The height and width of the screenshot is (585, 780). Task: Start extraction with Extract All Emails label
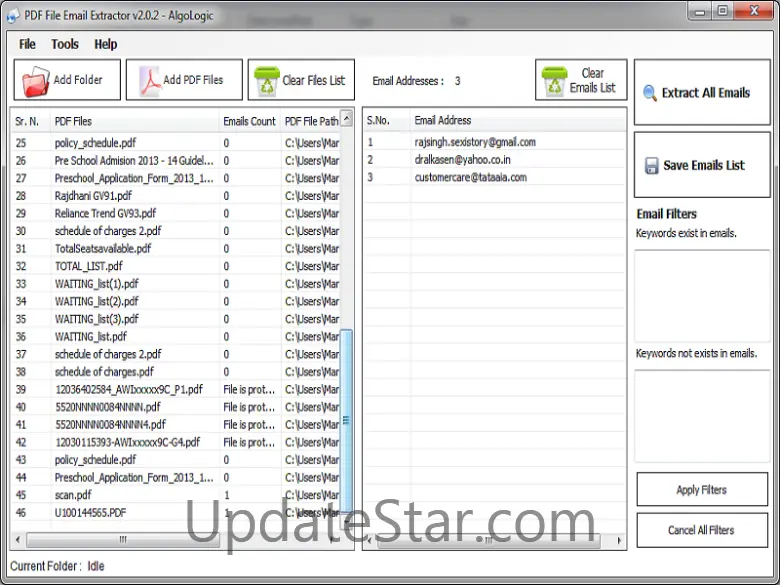pos(705,93)
